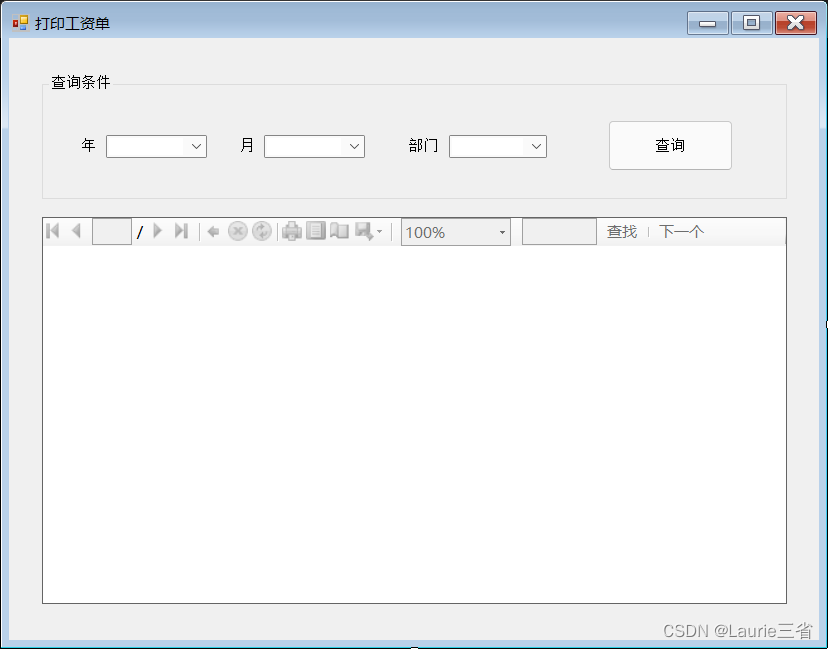
Task: Expand the 年 (year) combo box
Action: click(x=156, y=146)
